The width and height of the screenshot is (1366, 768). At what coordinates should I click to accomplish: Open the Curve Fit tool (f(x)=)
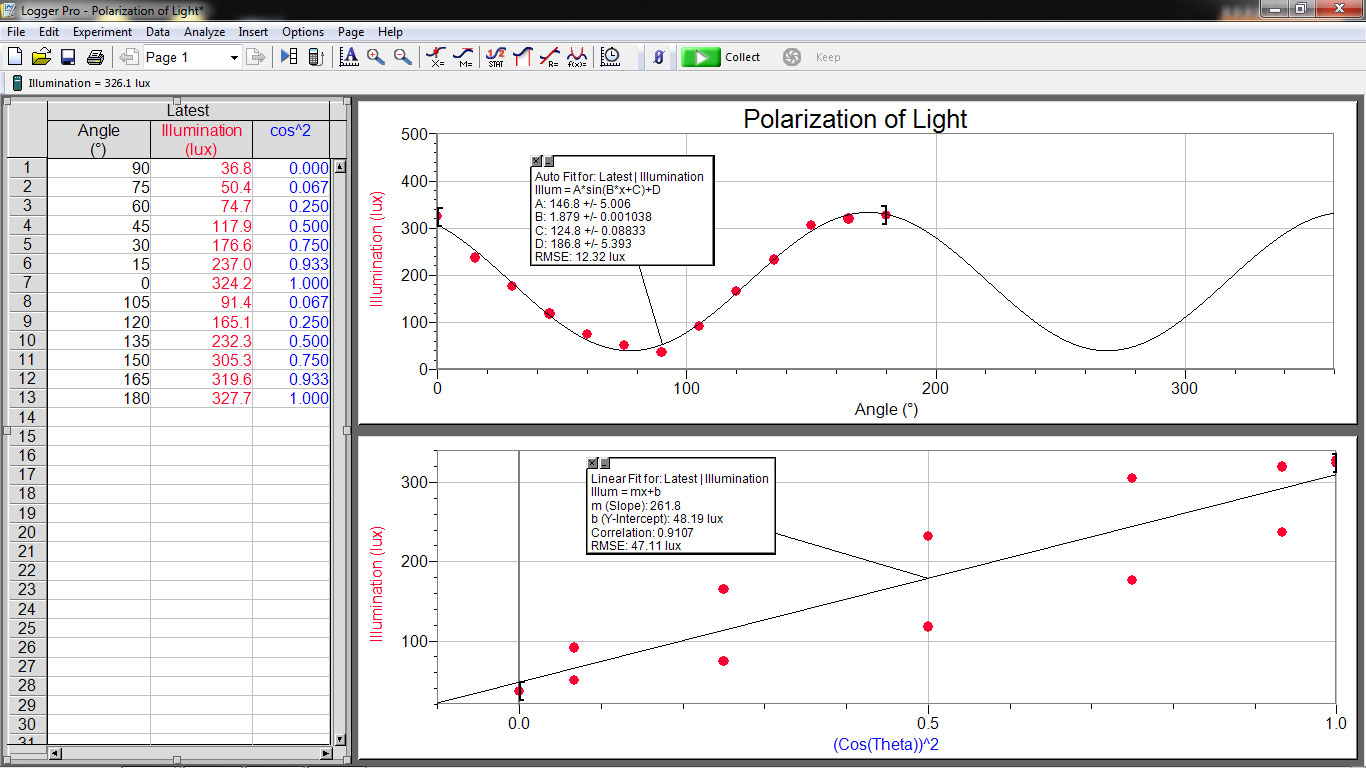pyautogui.click(x=576, y=57)
